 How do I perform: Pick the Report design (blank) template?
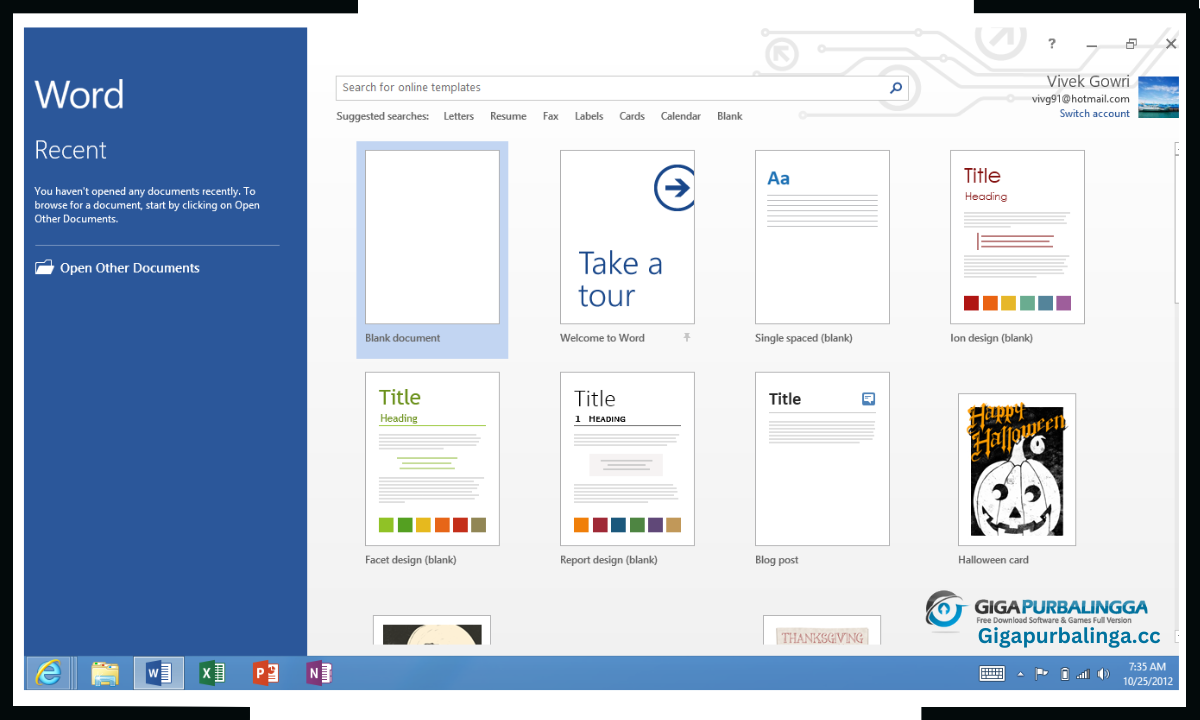pos(627,459)
